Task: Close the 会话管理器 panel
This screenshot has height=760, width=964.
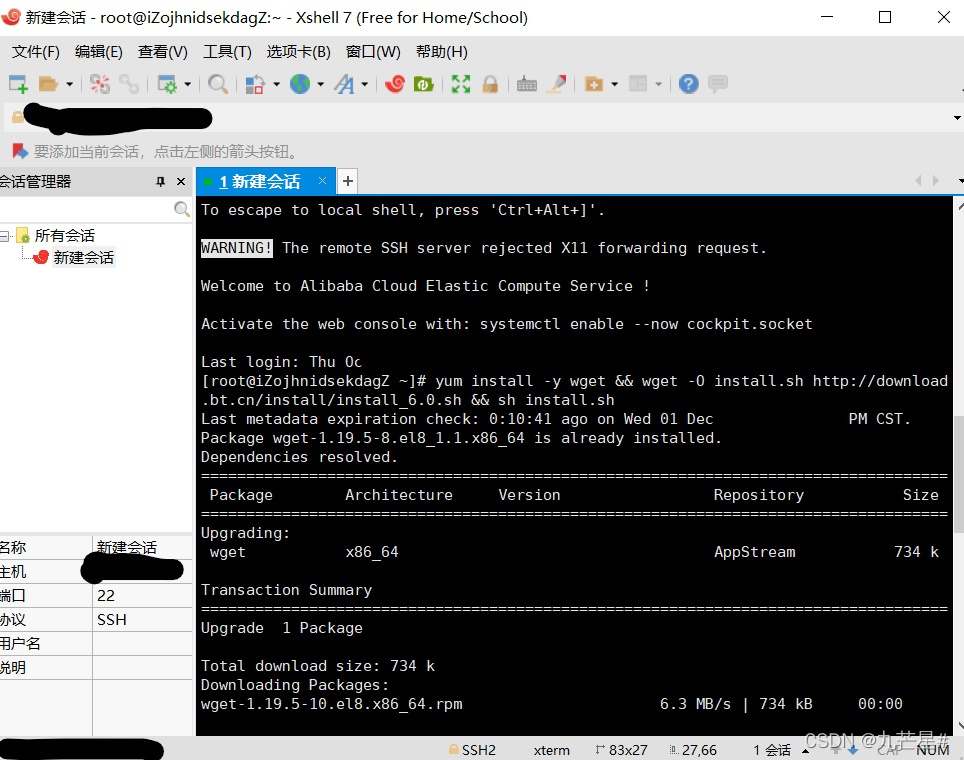Action: (x=181, y=181)
